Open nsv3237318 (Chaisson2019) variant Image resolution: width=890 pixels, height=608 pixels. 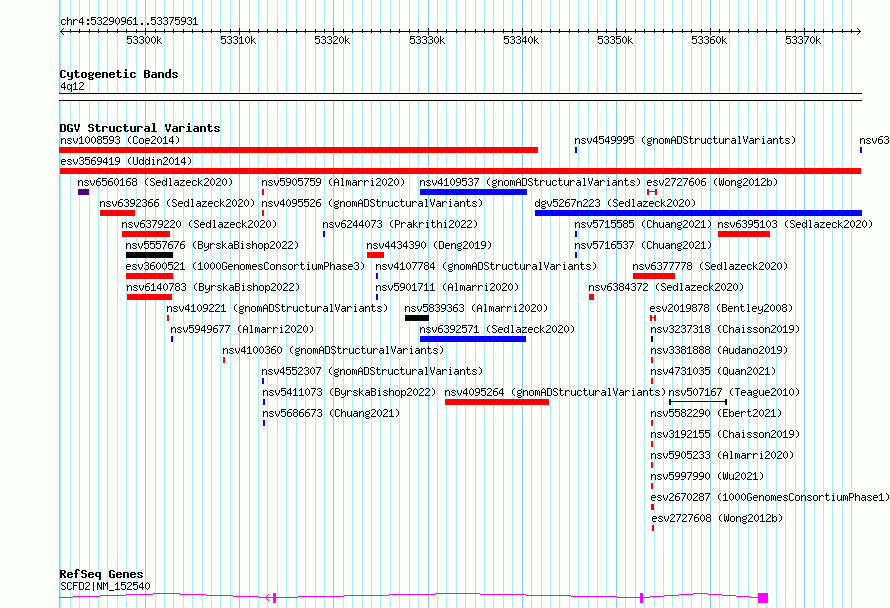[x=725, y=329]
